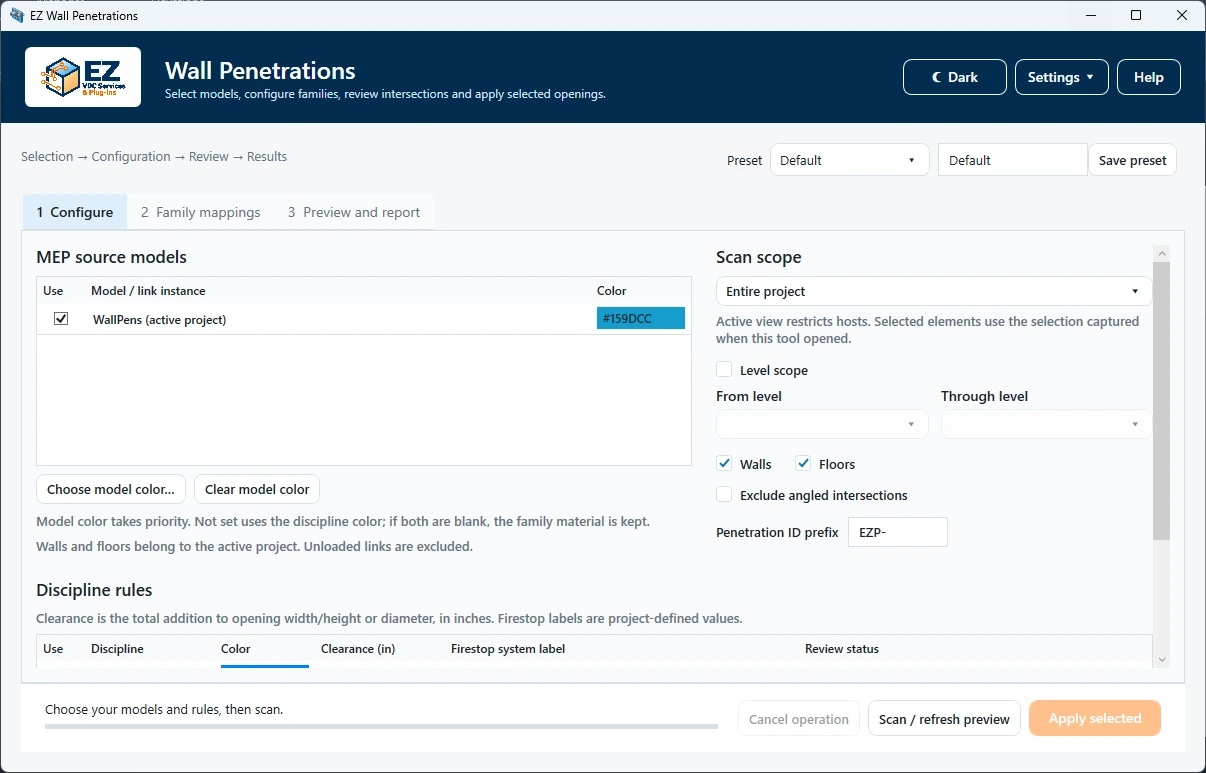This screenshot has width=1206, height=773.
Task: Click the preset name input field
Action: [1012, 160]
